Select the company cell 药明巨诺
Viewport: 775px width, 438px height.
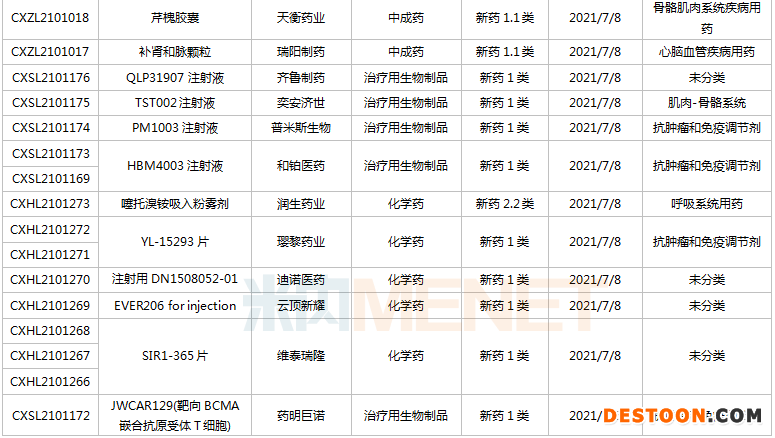click(x=301, y=416)
